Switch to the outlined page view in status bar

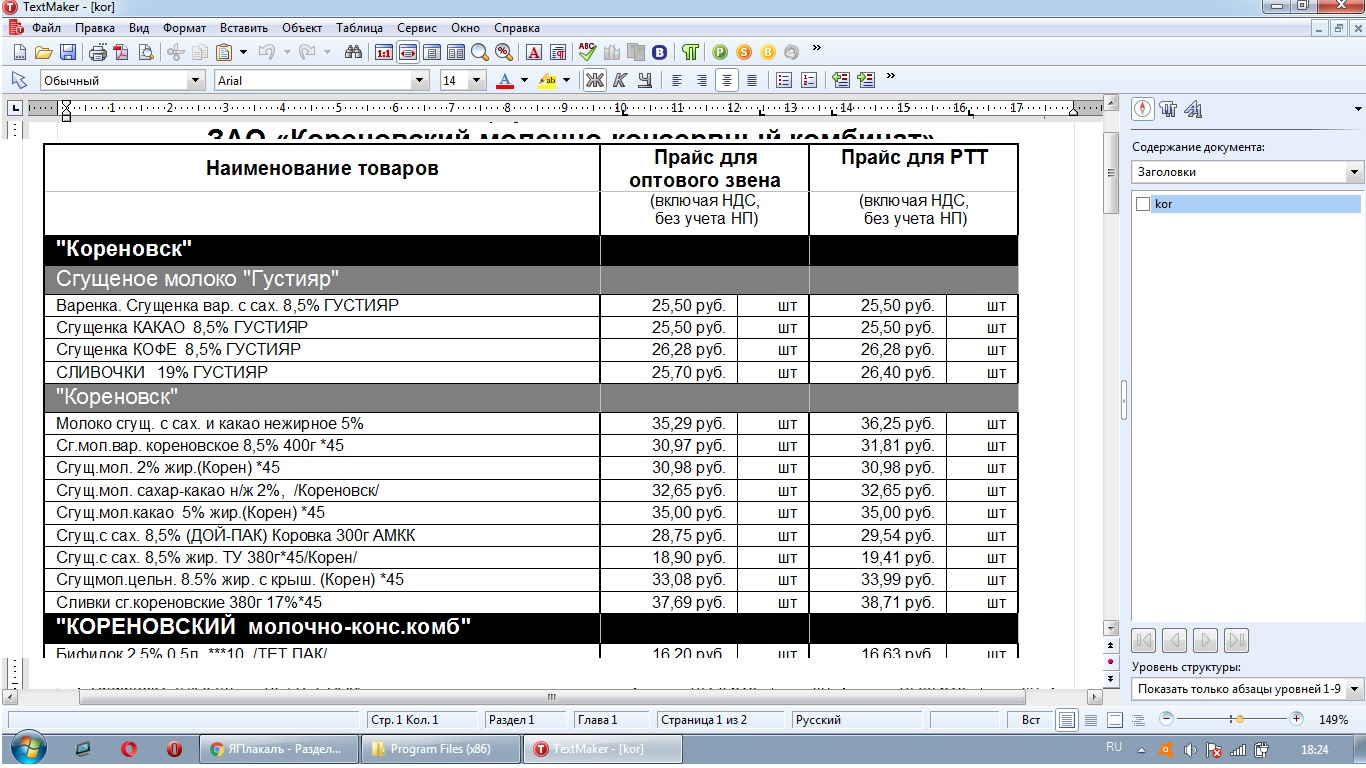click(1114, 720)
